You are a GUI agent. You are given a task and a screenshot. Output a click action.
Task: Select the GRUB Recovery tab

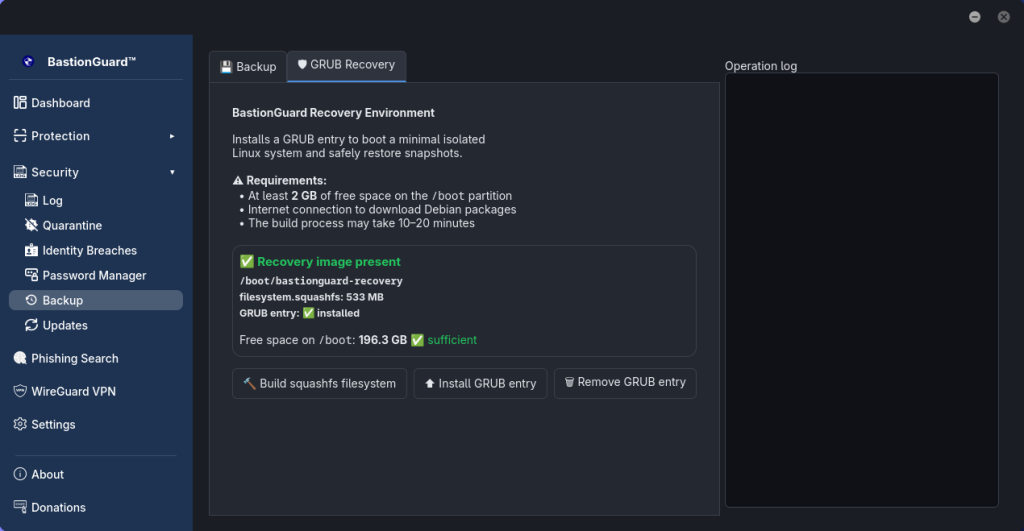point(347,65)
